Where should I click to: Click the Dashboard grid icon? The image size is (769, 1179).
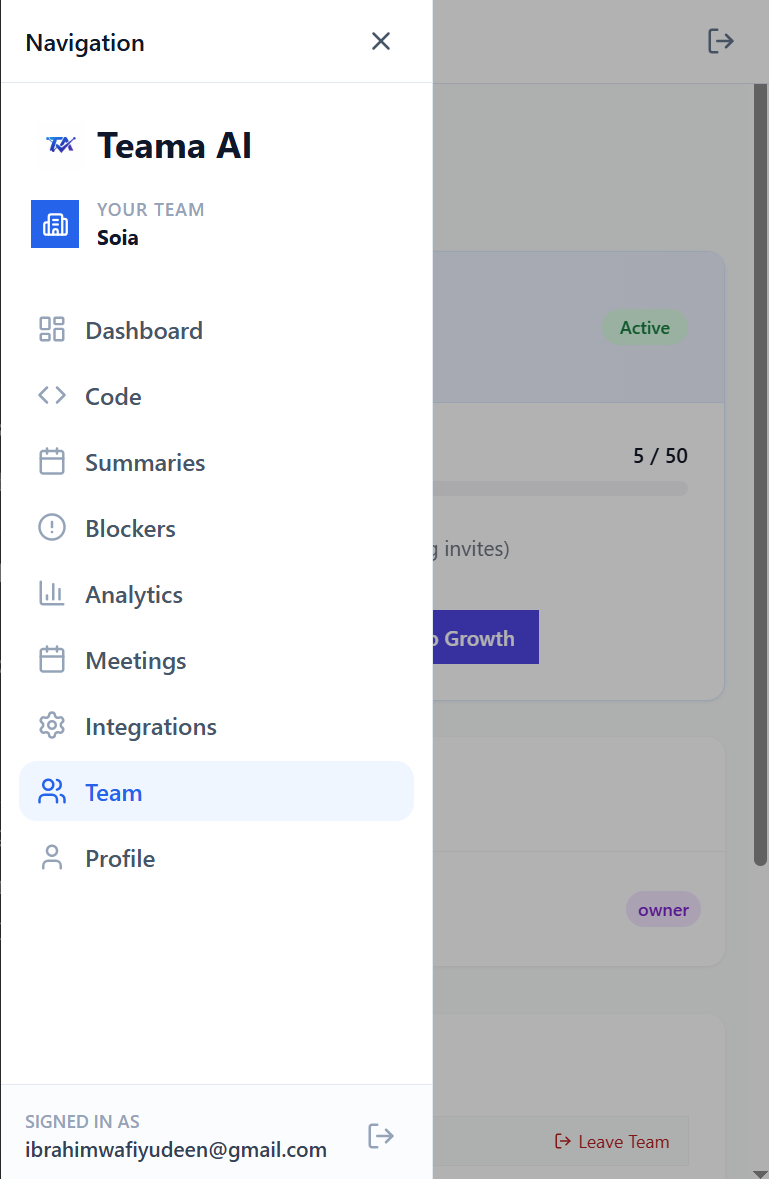(x=52, y=329)
